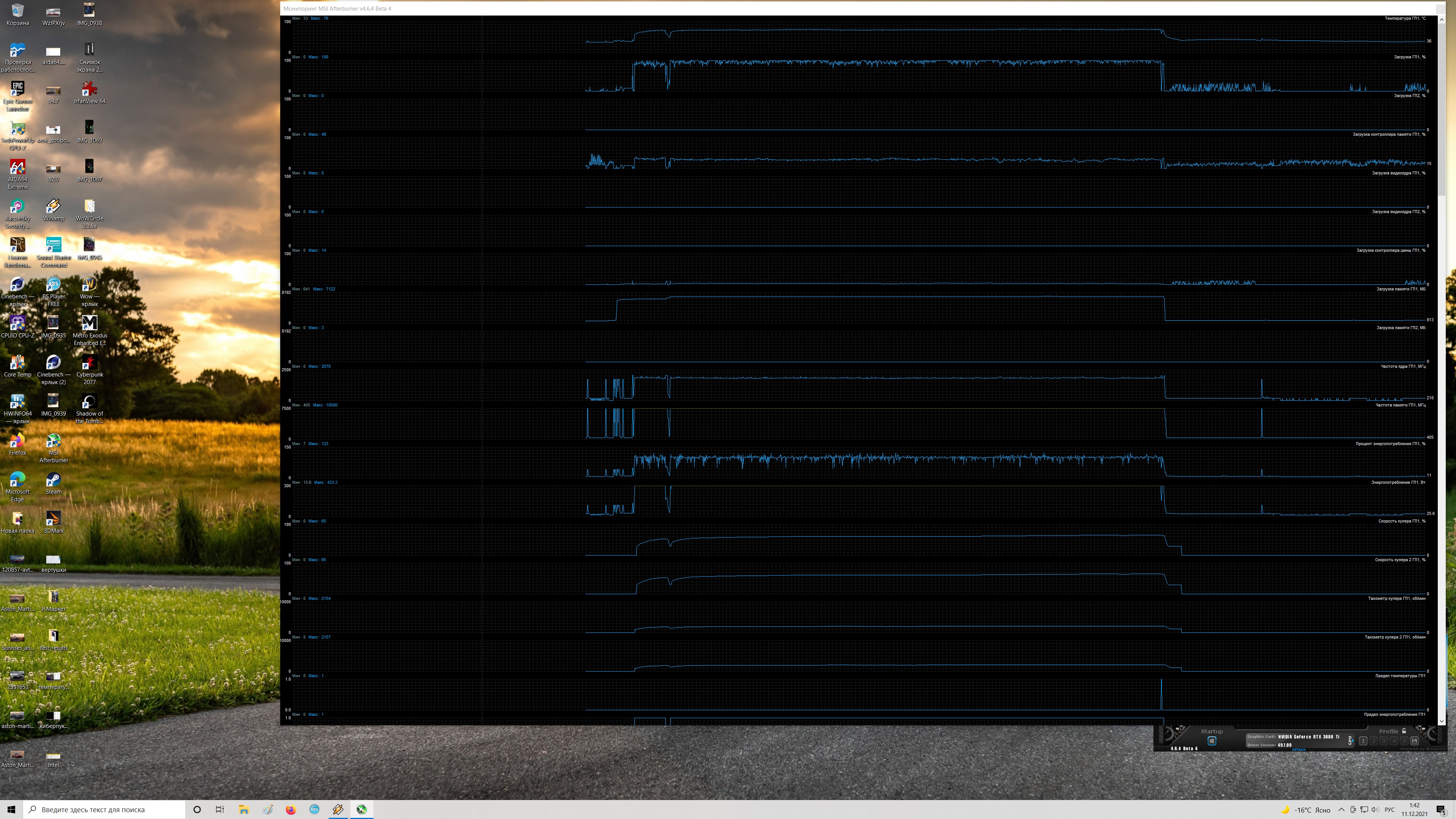1456x819 pixels.
Task: Select profile slot 3 in Afterburner
Action: [1384, 741]
